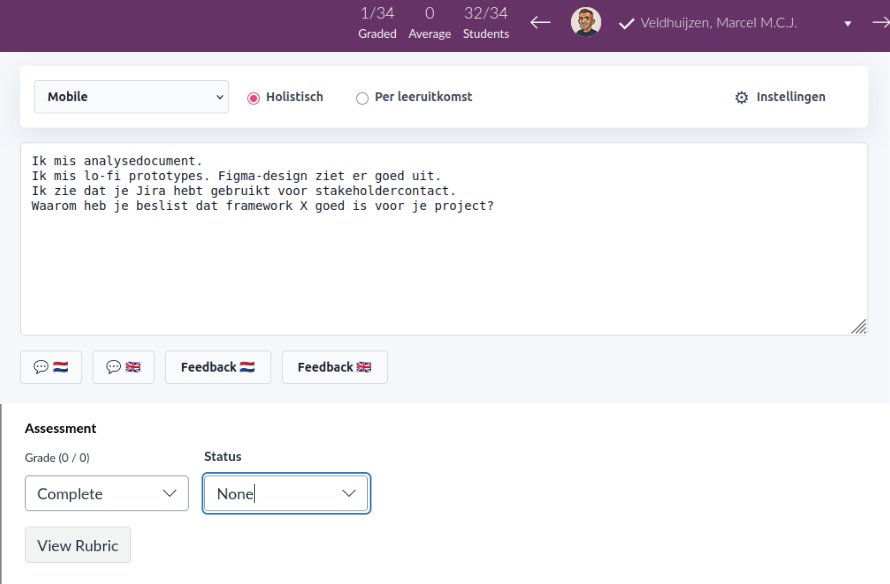Click View Rubric button
Viewport: 890px width, 584px height.
(x=78, y=545)
